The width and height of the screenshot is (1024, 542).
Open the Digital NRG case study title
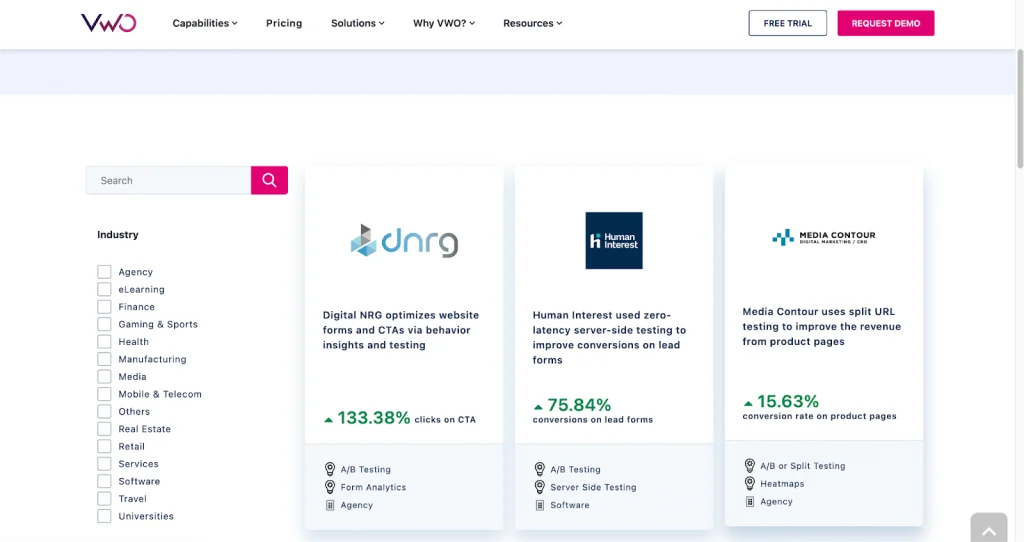coord(401,330)
